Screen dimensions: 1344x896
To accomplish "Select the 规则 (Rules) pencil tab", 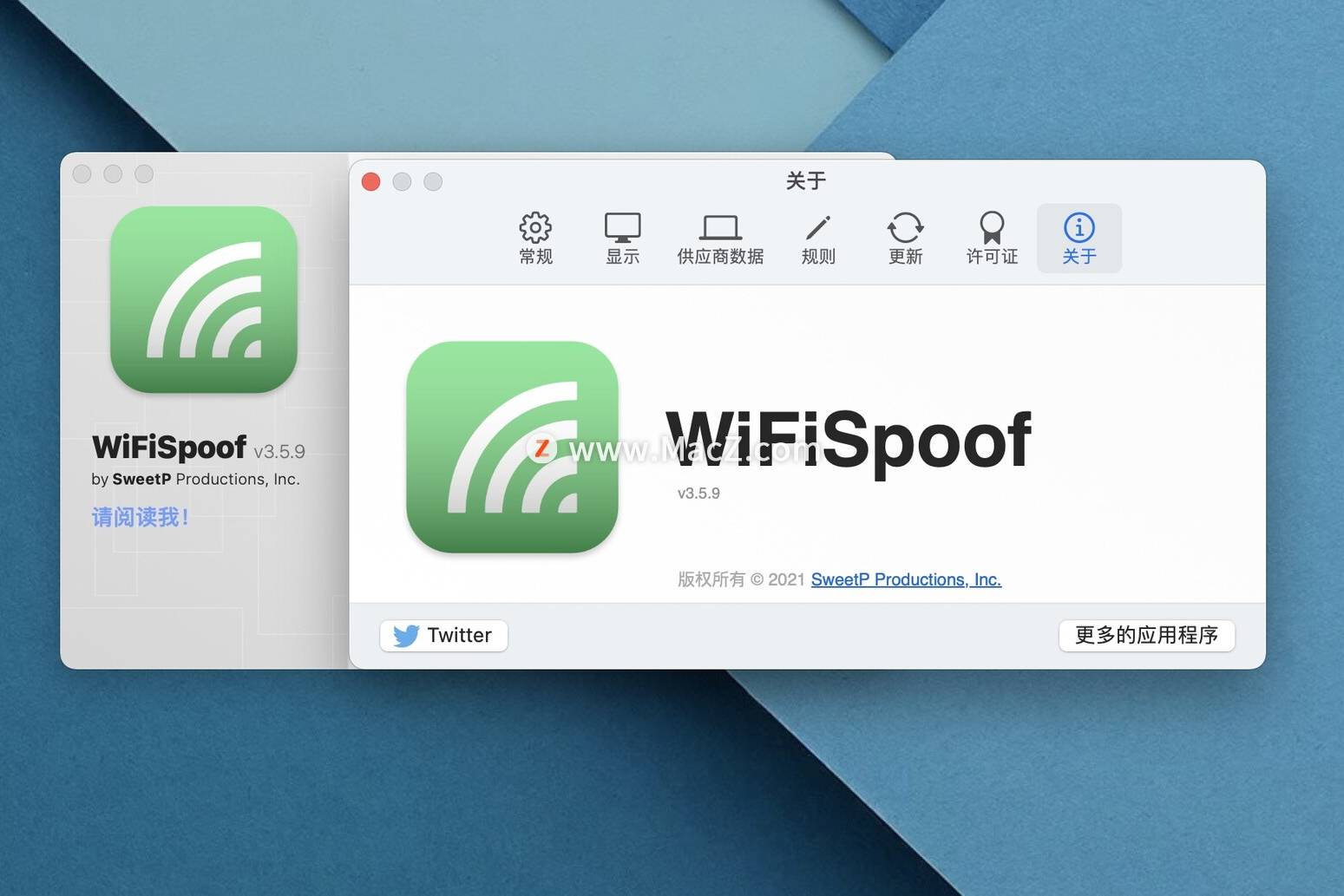I will (x=818, y=239).
